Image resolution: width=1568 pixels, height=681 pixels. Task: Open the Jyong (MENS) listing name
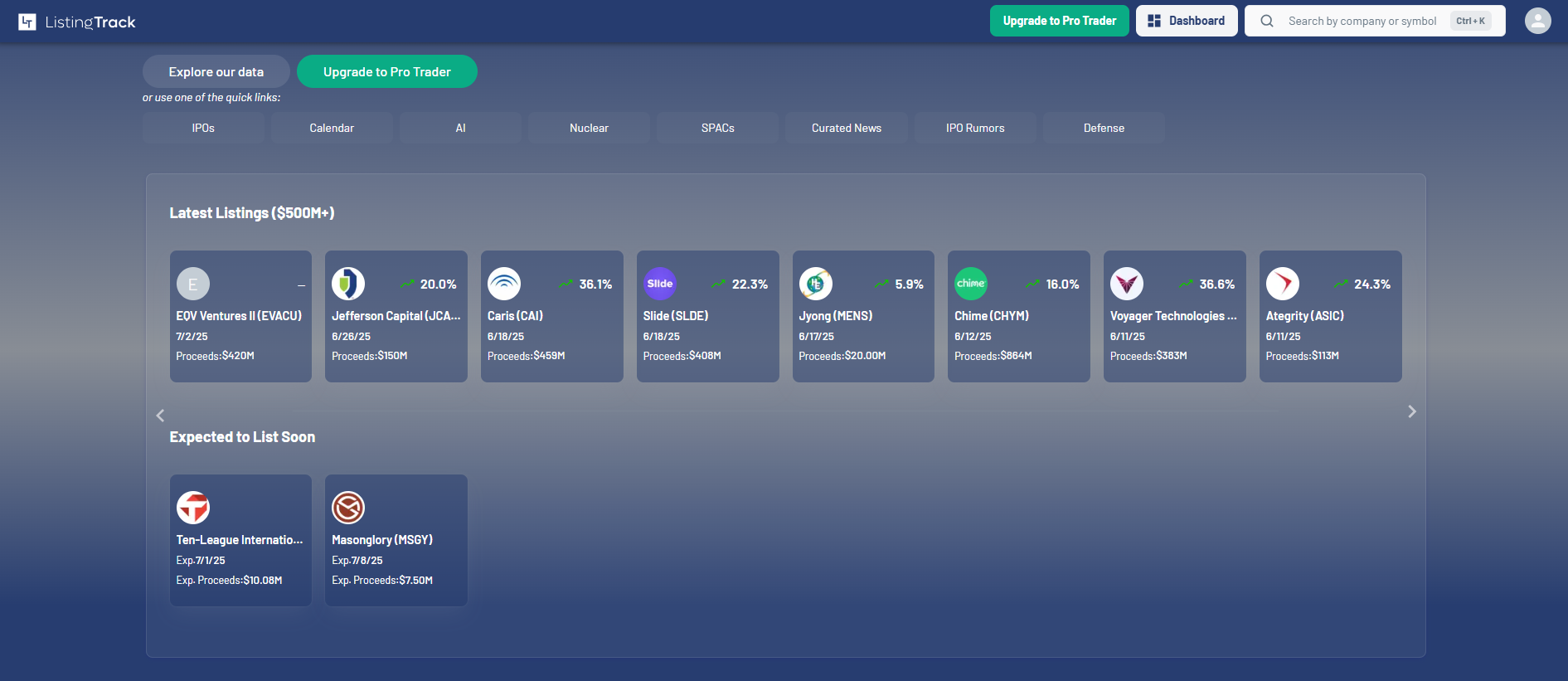[836, 316]
